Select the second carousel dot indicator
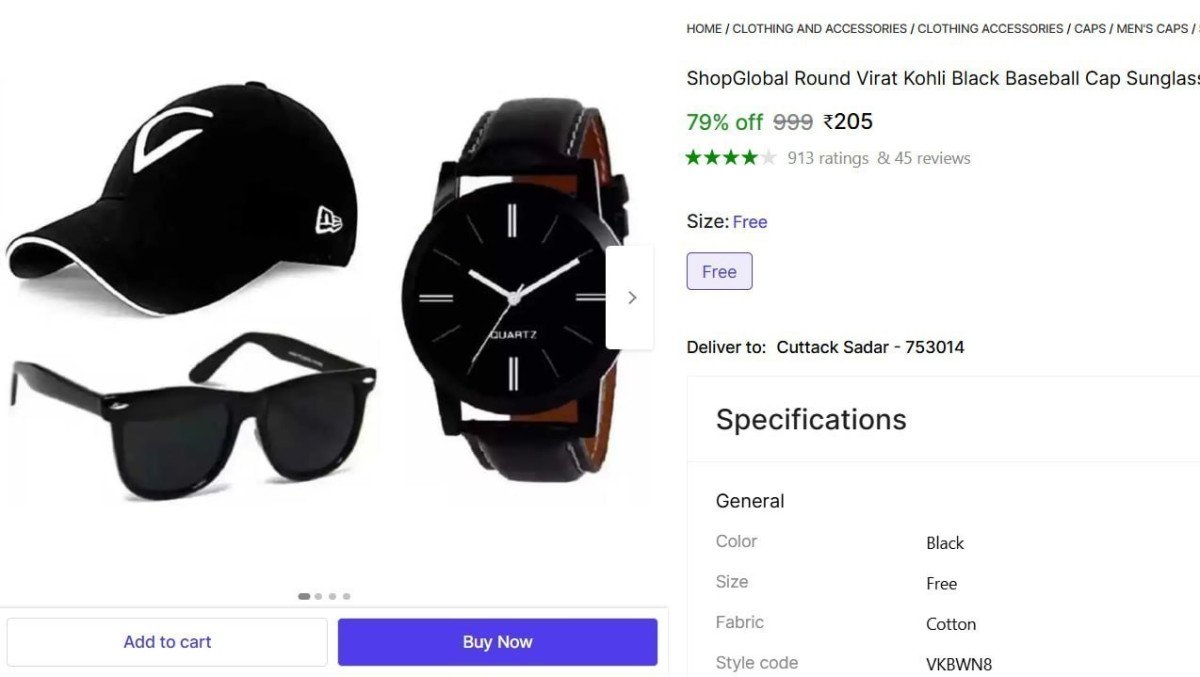1200x677 pixels. point(317,595)
